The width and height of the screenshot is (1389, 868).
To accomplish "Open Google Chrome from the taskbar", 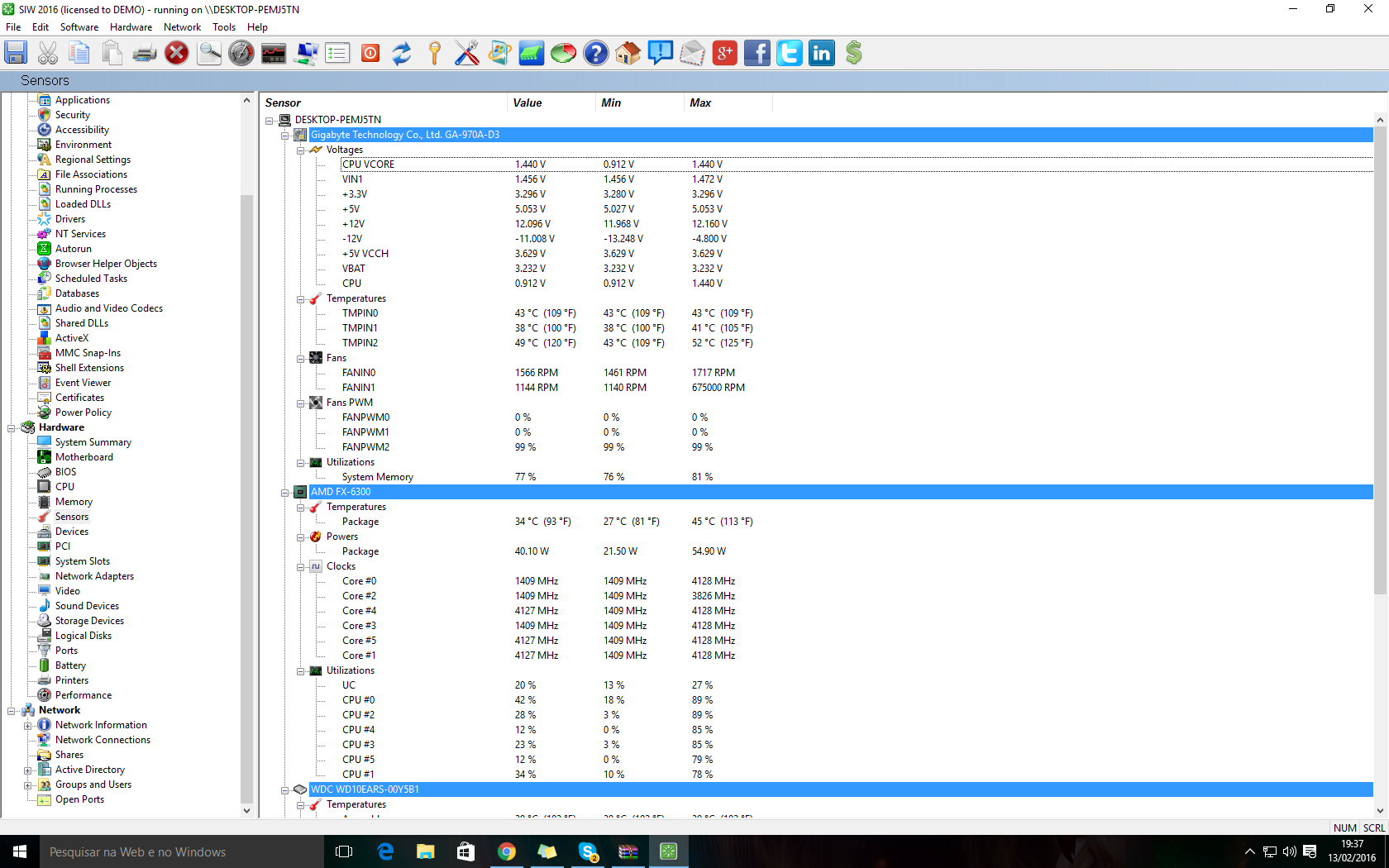I will [x=507, y=851].
